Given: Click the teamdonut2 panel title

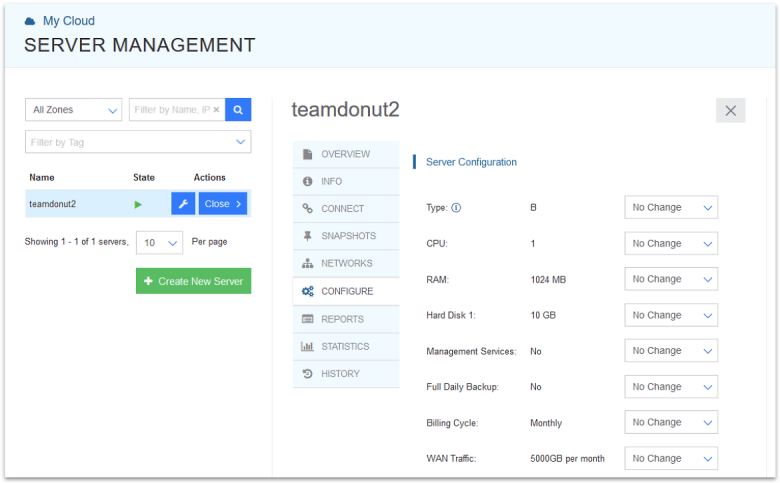Looking at the screenshot, I should (345, 109).
